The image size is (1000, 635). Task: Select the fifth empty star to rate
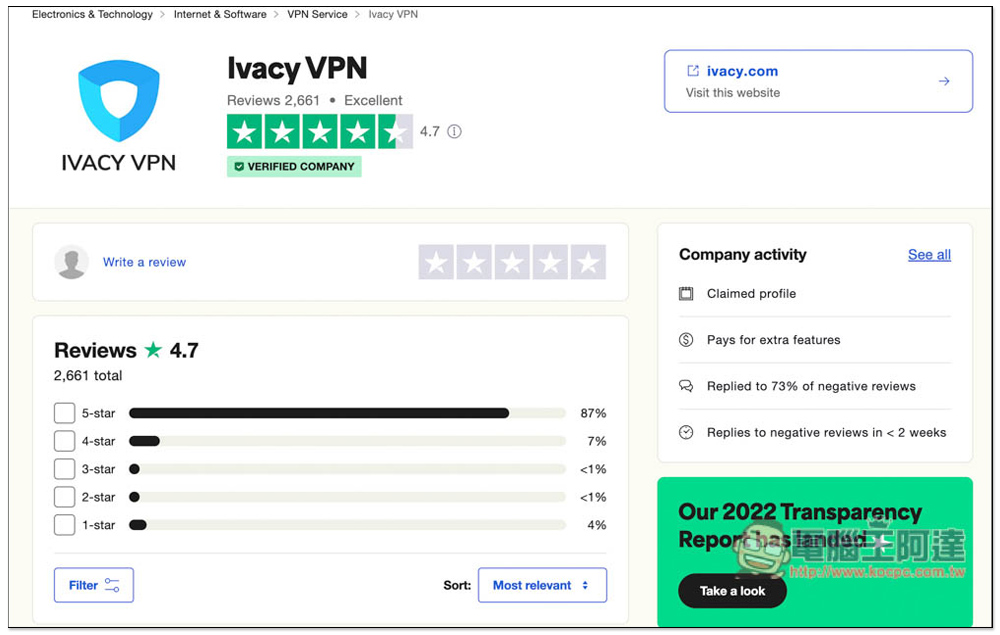[x=588, y=262]
